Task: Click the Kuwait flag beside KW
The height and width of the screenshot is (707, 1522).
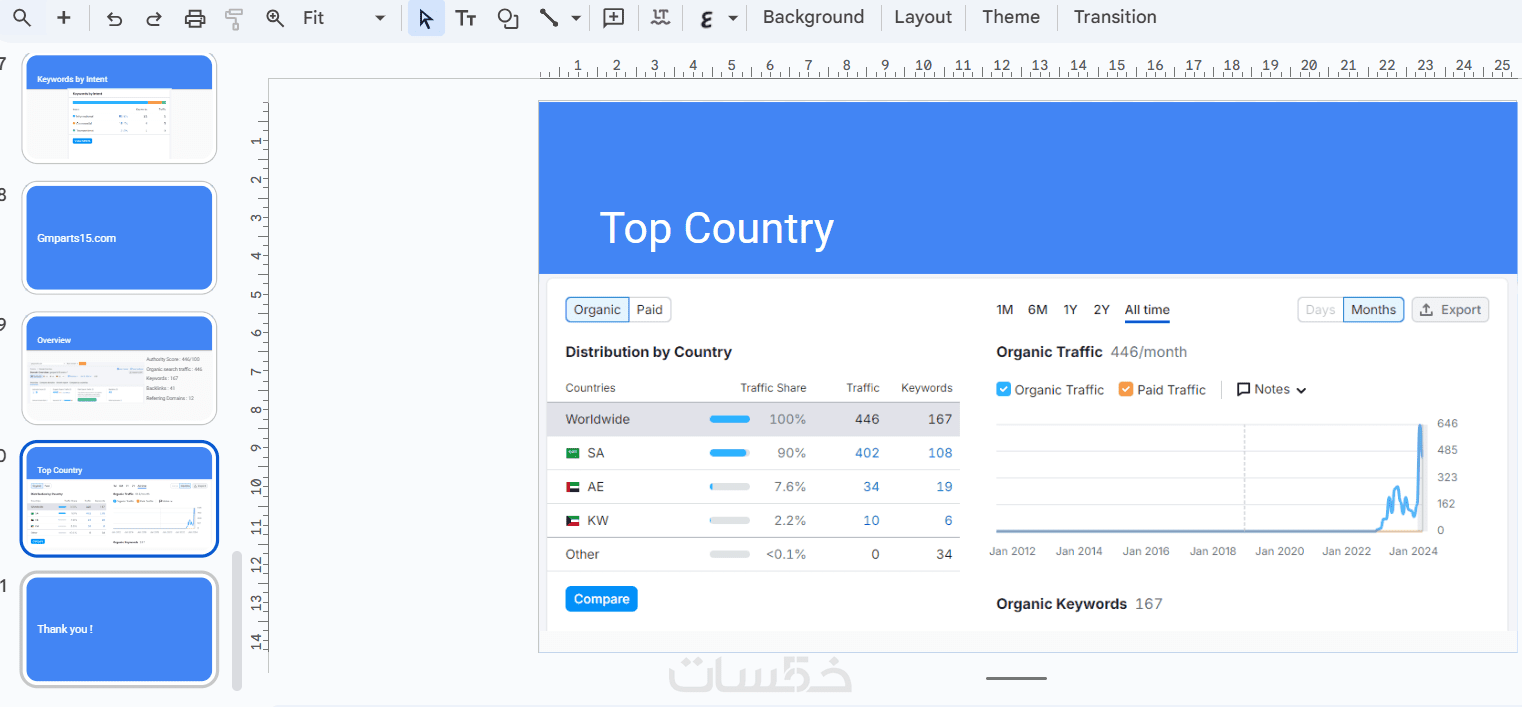Action: [573, 521]
